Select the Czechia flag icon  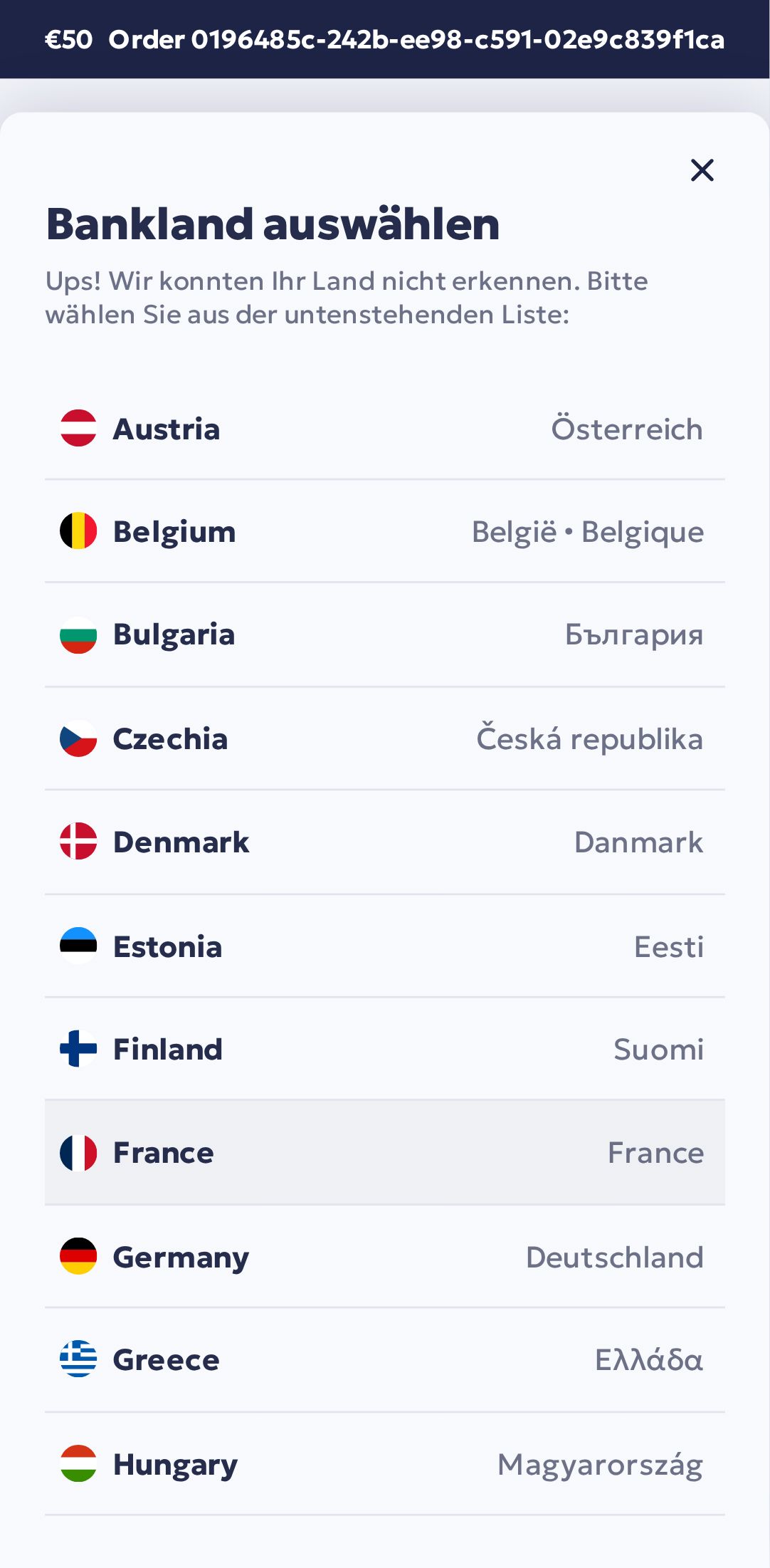tap(78, 739)
